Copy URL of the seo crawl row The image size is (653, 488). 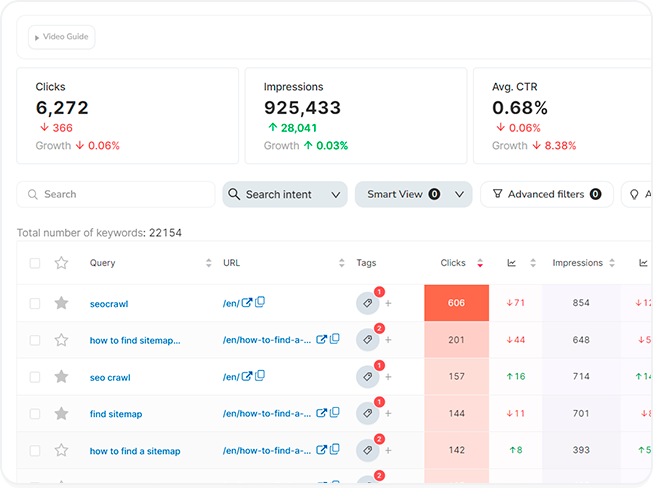[x=260, y=377]
